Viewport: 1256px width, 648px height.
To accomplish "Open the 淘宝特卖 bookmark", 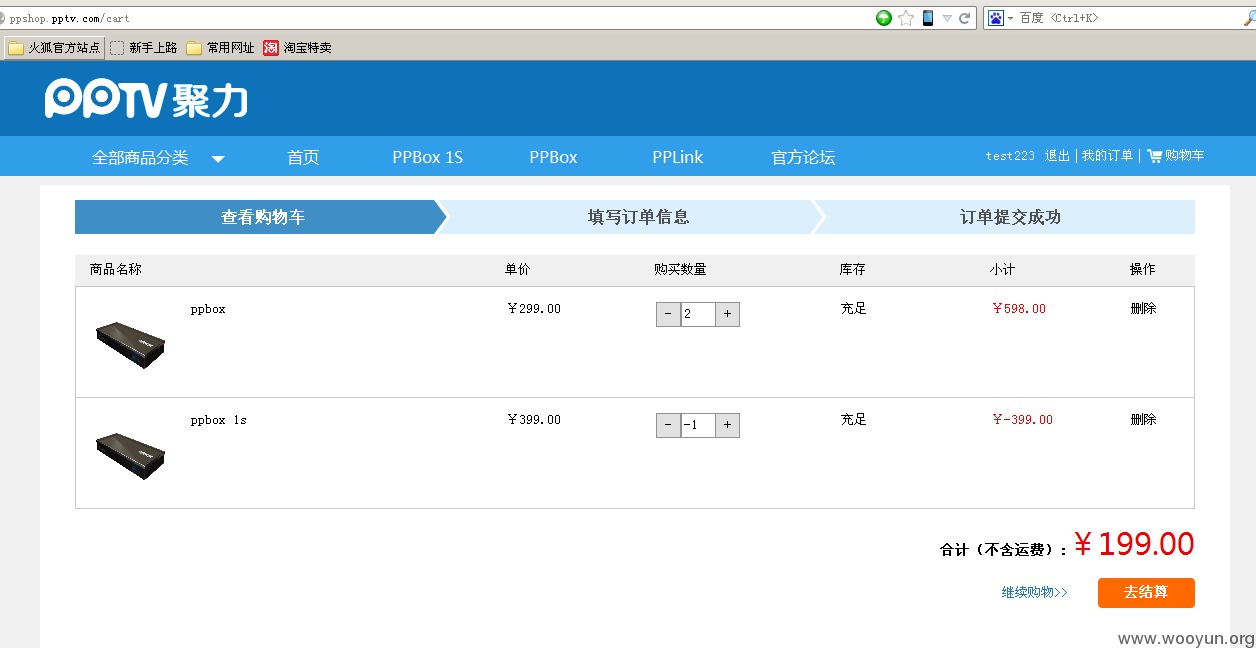I will point(297,47).
